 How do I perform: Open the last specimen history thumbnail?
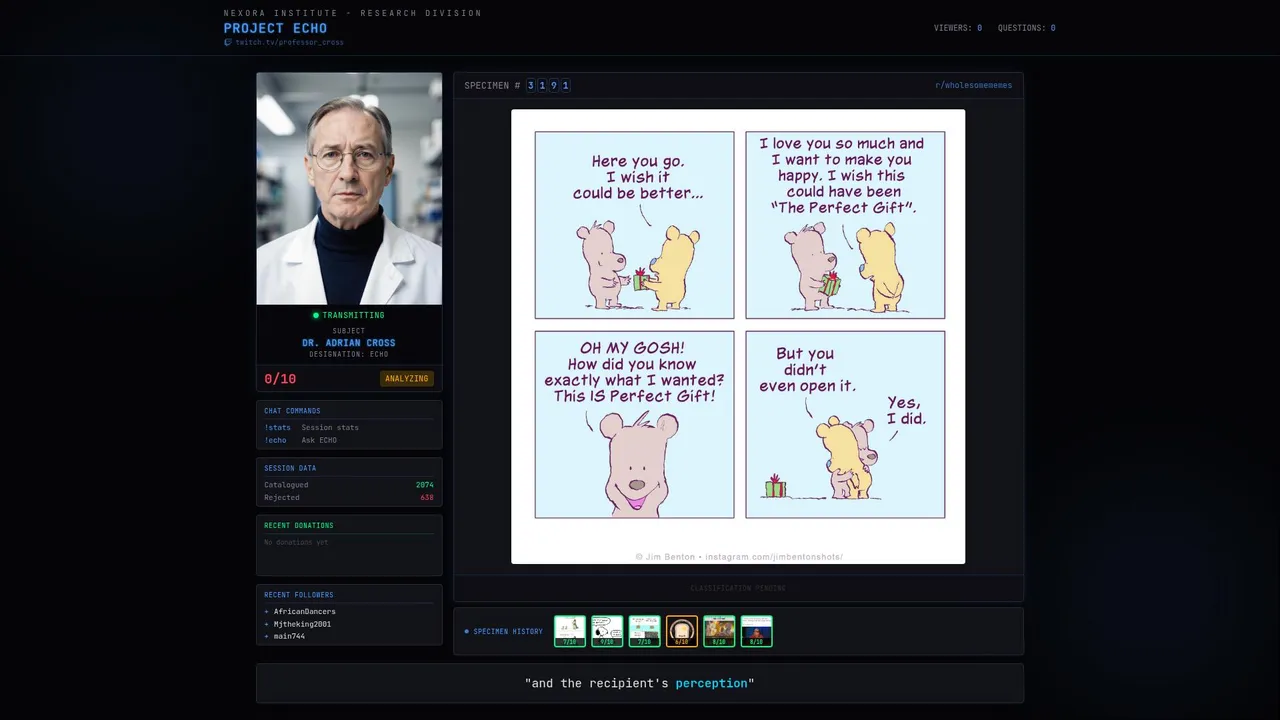tap(756, 631)
